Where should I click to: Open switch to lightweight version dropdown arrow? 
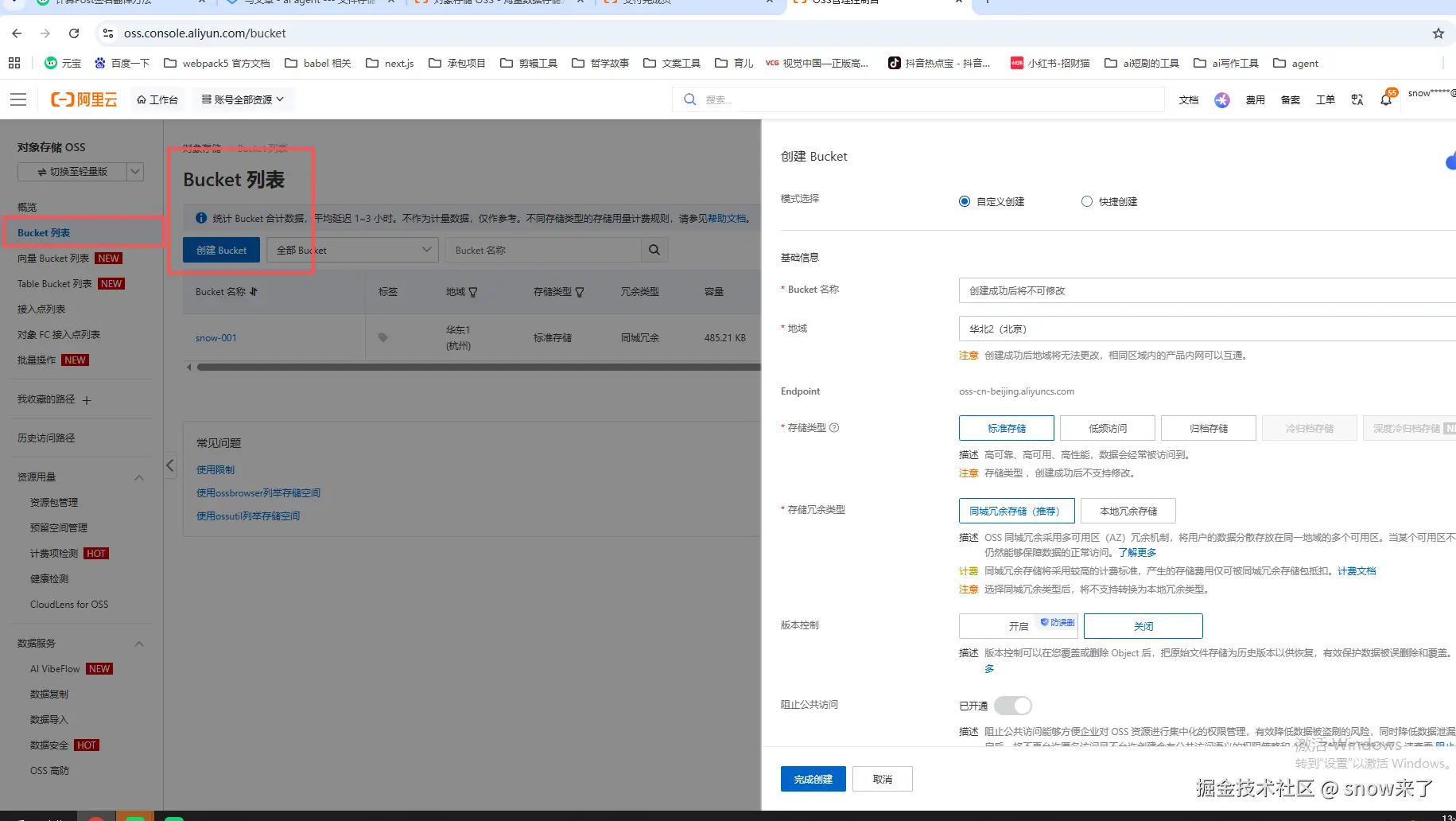coord(136,172)
